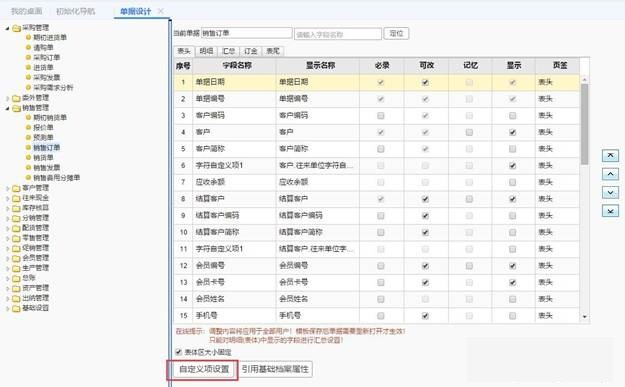This screenshot has width=625, height=387.
Task: Open the 我的桌面 tab
Action: coord(26,11)
